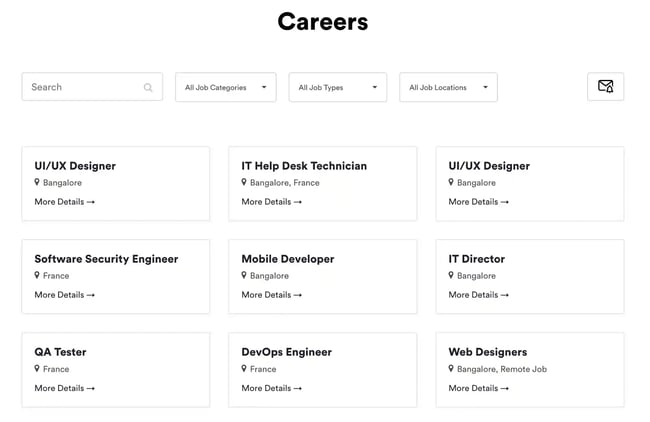Click the France location under Software Security Engineer
Image resolution: width=650 pixels, height=422 pixels.
pos(56,276)
